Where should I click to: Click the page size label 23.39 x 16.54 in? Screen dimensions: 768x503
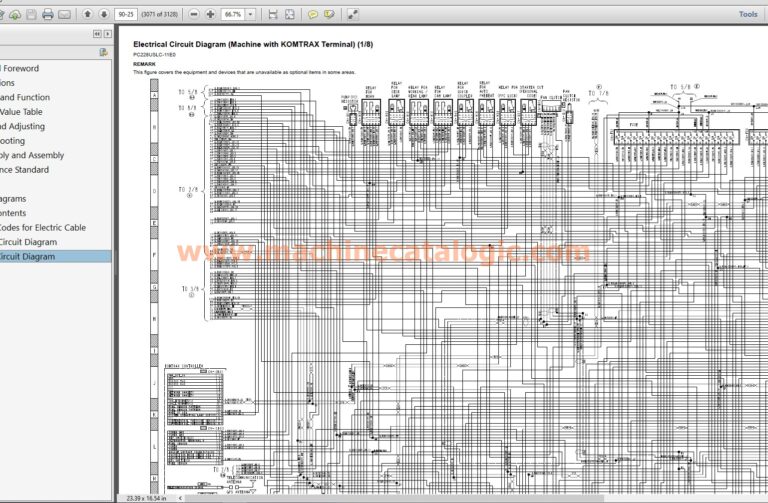(146, 499)
